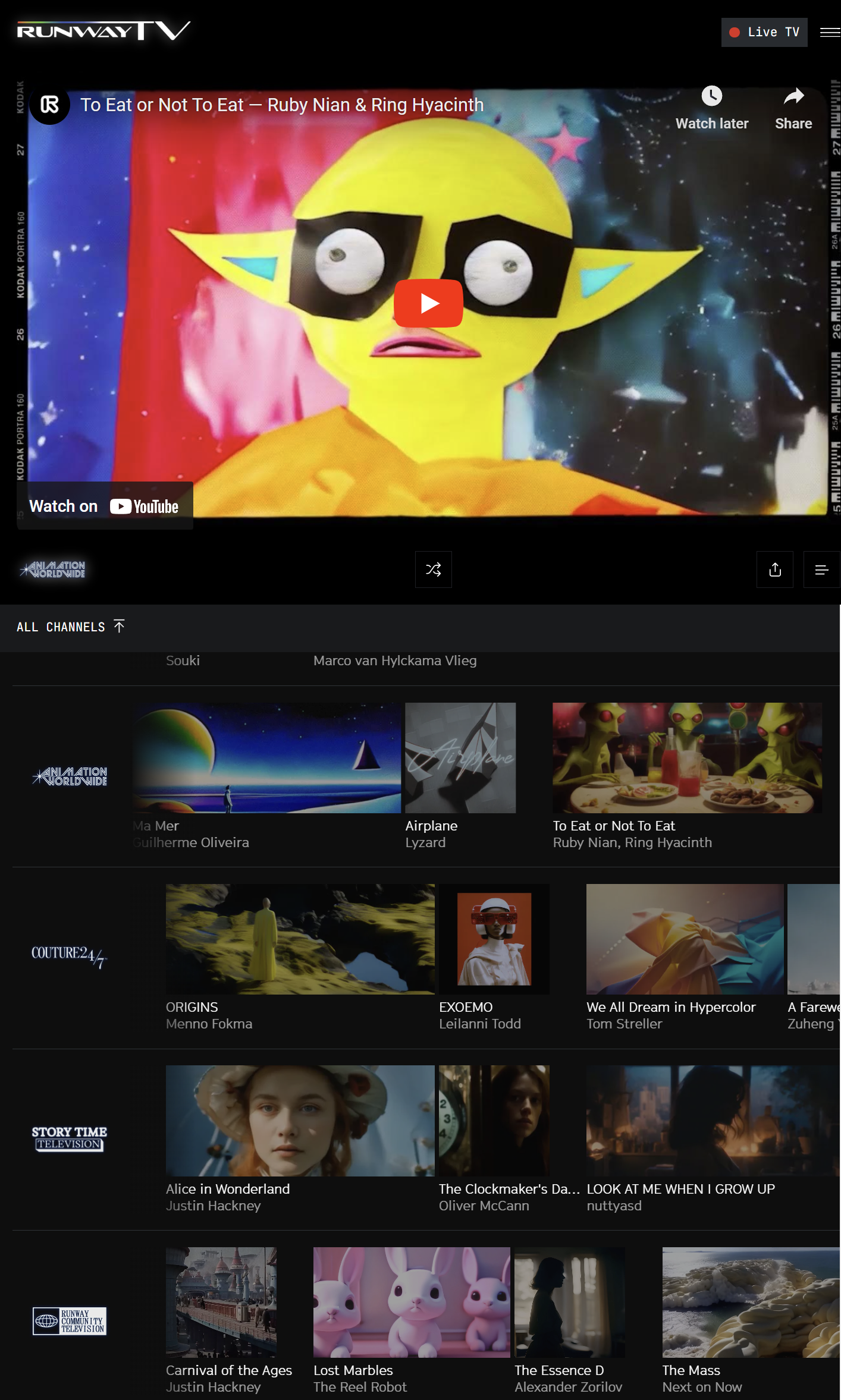Click Animation Worldwide logo below the player
The image size is (841, 1400).
pyautogui.click(x=53, y=570)
